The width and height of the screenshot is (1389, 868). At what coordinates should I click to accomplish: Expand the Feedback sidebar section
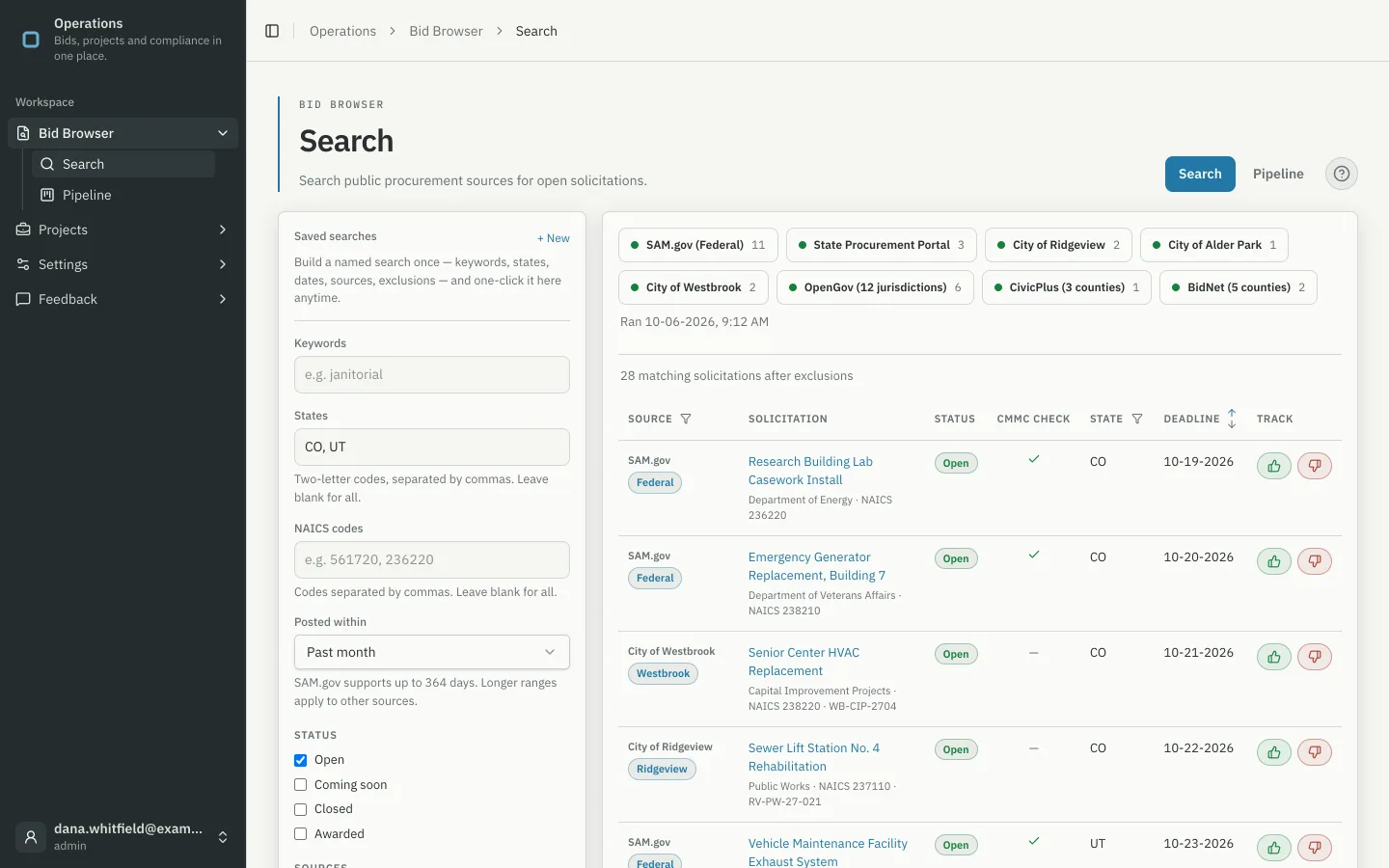123,299
